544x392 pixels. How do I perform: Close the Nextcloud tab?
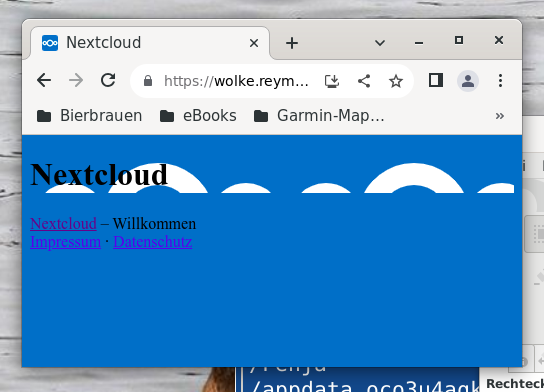[x=254, y=43]
